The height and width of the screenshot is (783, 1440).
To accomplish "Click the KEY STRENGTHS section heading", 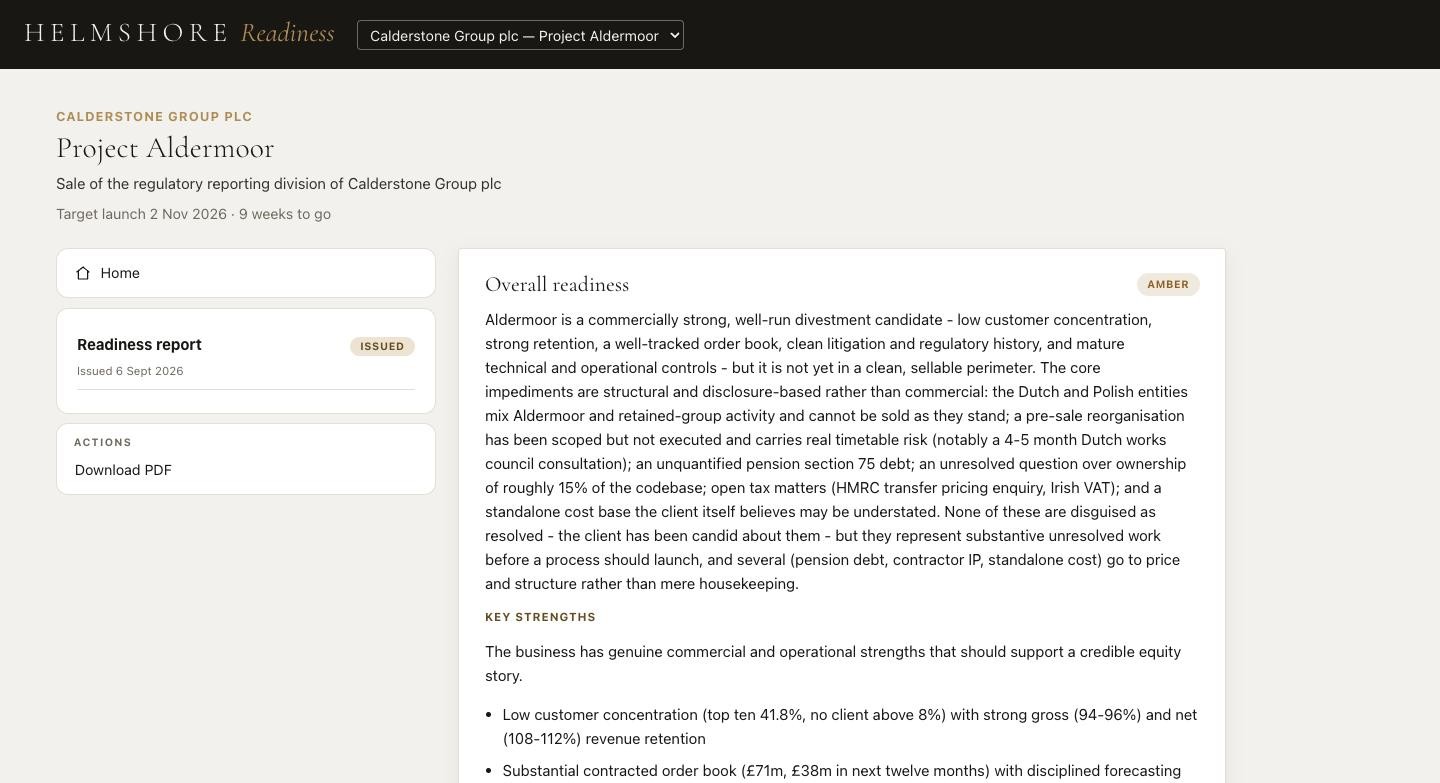I will [540, 617].
